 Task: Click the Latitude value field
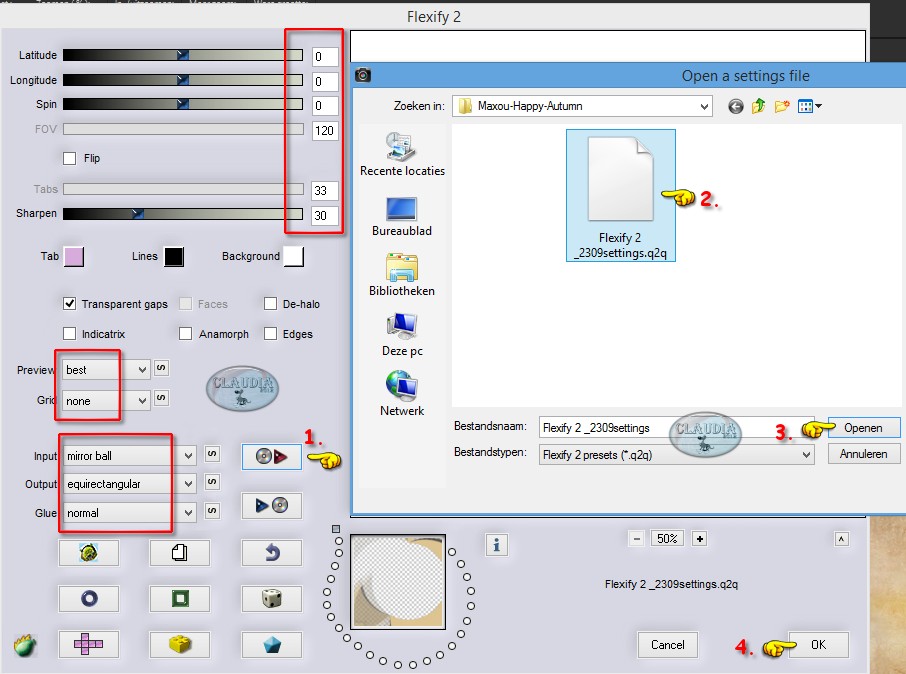325,57
